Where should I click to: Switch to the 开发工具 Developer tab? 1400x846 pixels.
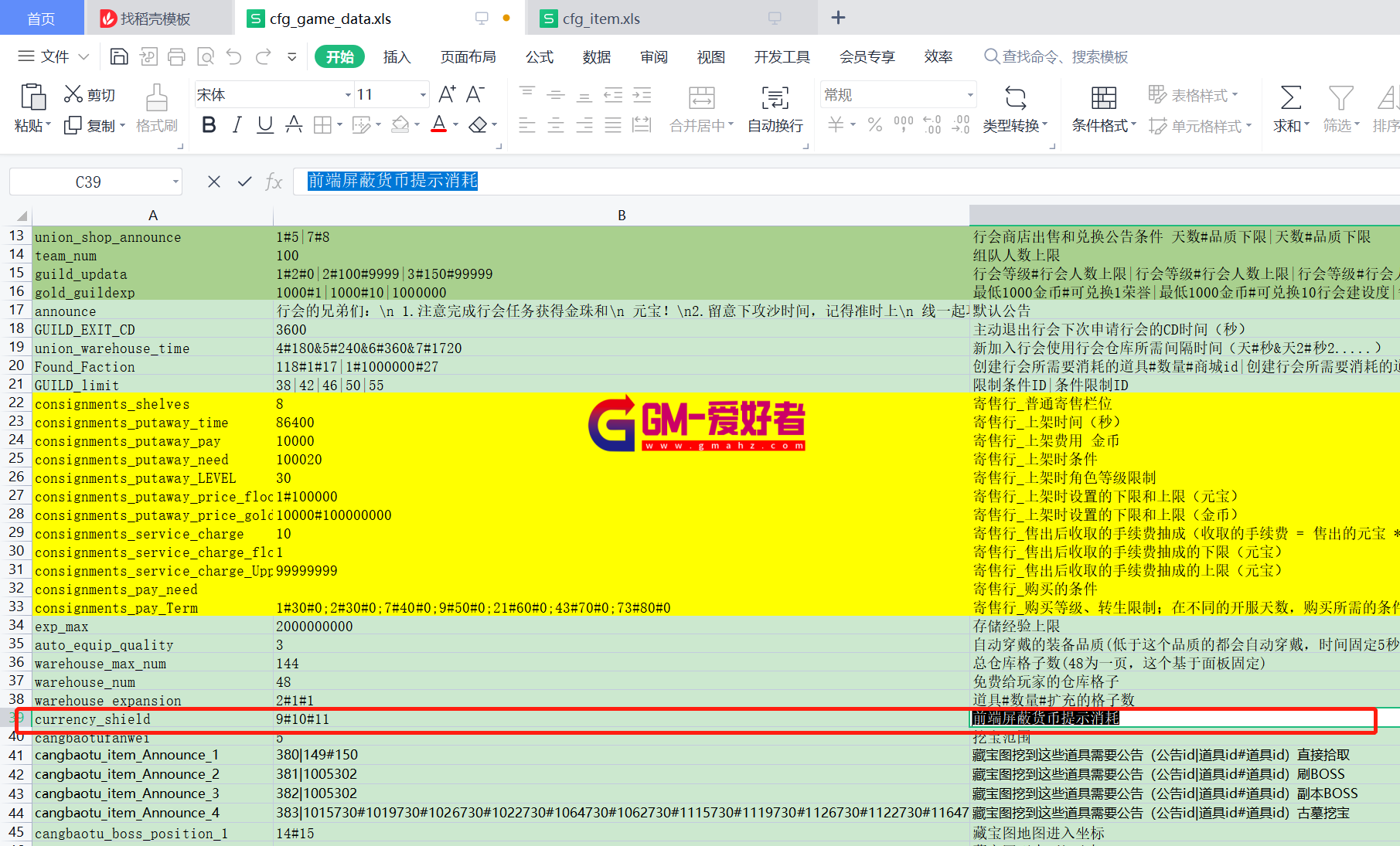[x=782, y=56]
